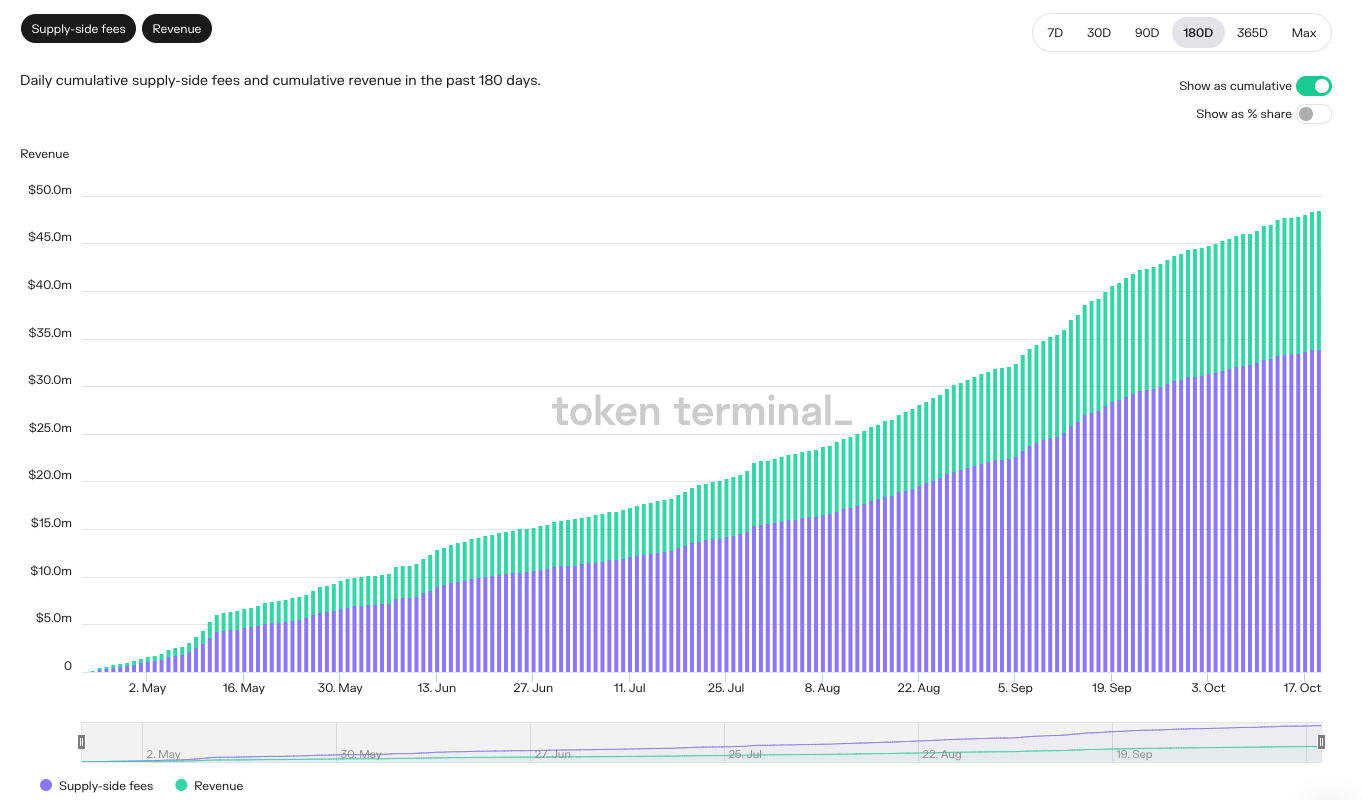Hide the Revenue series via legend label
The image size is (1362, 800).
(x=219, y=786)
